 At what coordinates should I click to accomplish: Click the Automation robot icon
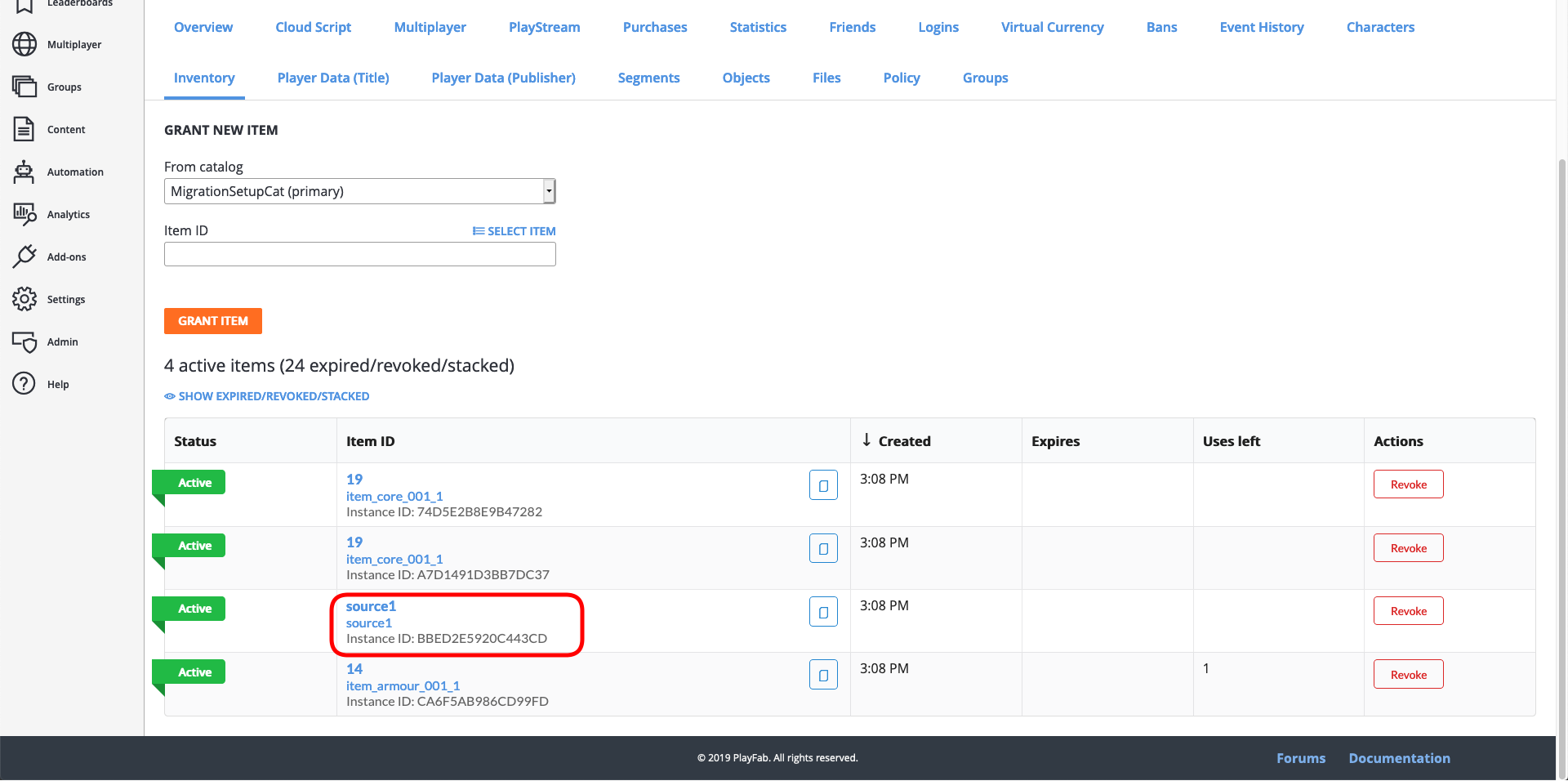coord(24,172)
